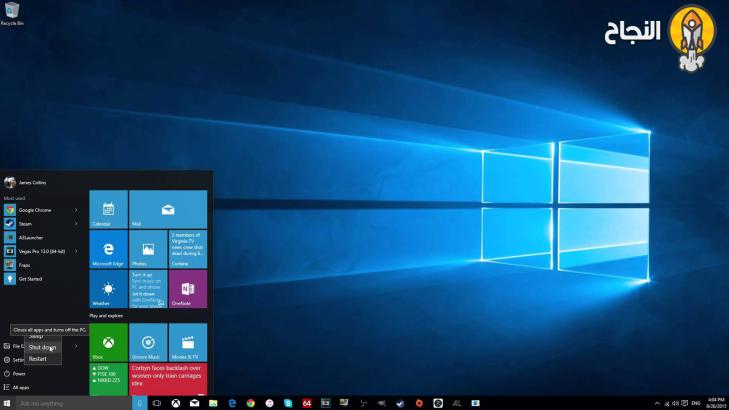Viewport: 729px width, 410px height.
Task: Click the Ask me anything search box
Action: pyautogui.click(x=70, y=403)
